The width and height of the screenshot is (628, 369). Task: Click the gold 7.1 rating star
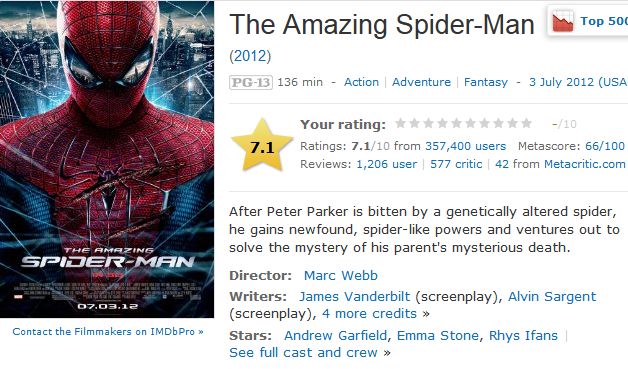point(262,145)
